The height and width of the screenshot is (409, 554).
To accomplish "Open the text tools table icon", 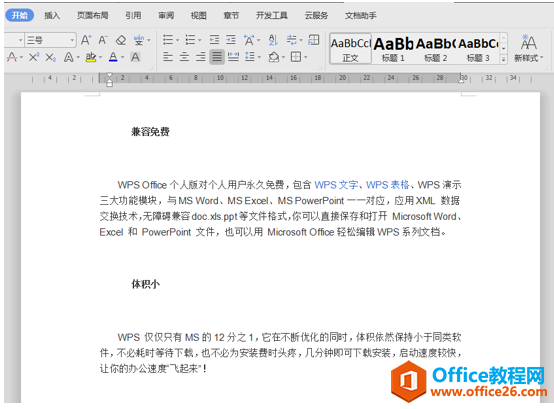I will click(314, 40).
